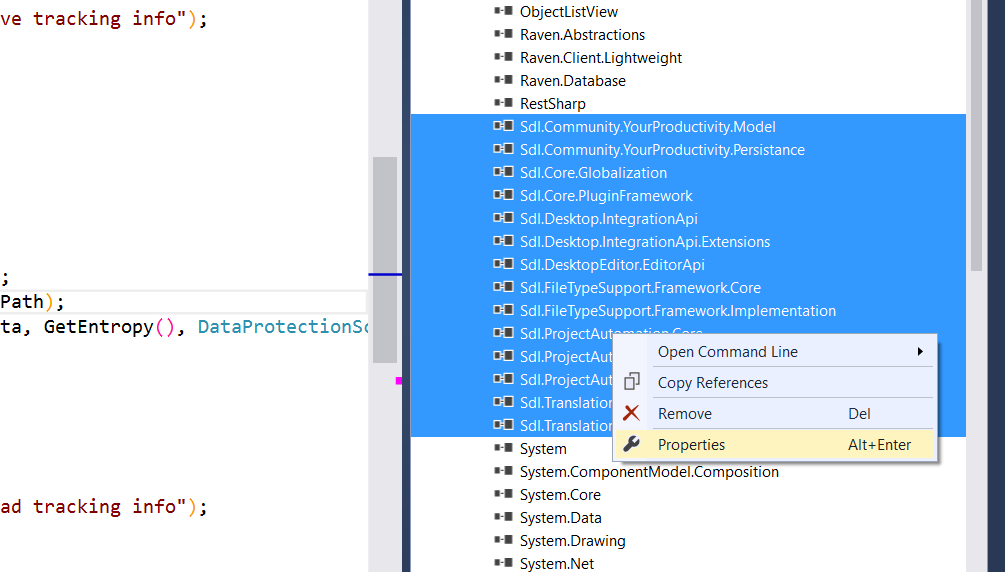The width and height of the screenshot is (1005, 572).
Task: Click reference icon next to Sdl.Core.PluginFramework
Action: (x=503, y=196)
